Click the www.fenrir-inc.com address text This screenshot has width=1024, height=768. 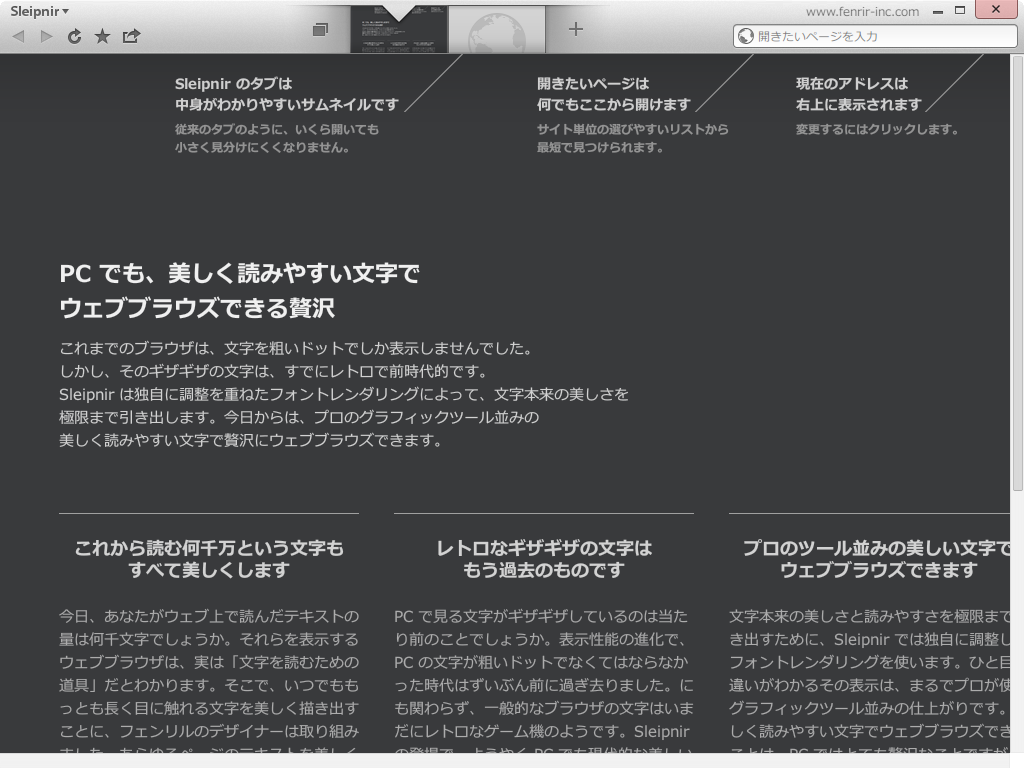(862, 12)
